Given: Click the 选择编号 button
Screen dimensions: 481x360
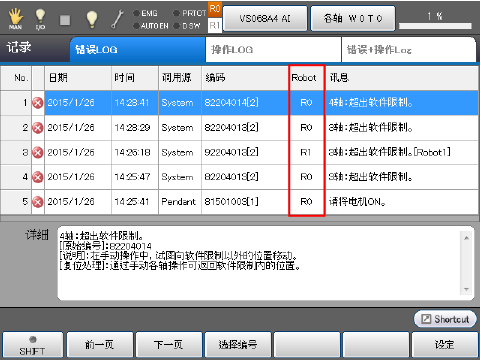Looking at the screenshot, I should (x=238, y=345).
